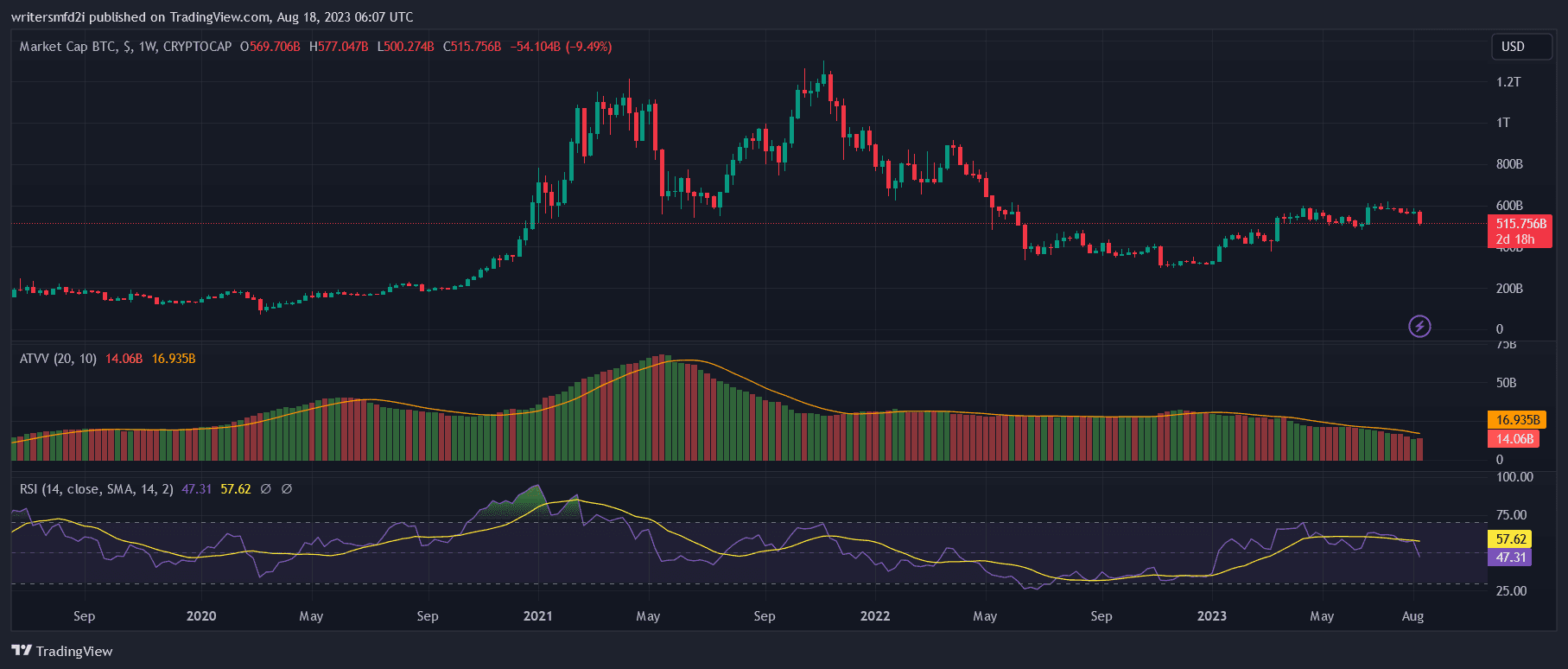
Task: Select the Market Cap BTC chart title
Action: (x=125, y=47)
